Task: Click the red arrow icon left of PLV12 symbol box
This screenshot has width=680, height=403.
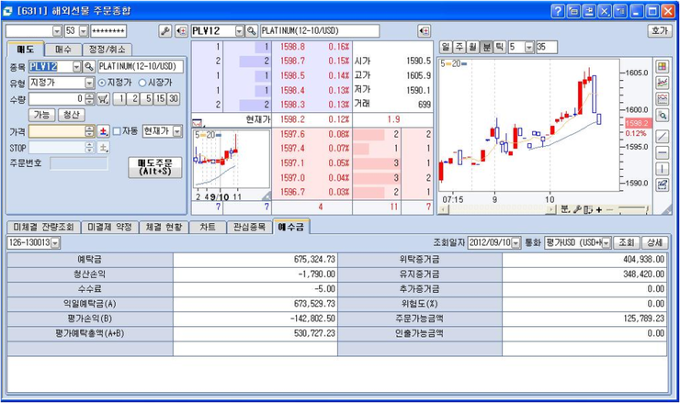Action: click(181, 31)
